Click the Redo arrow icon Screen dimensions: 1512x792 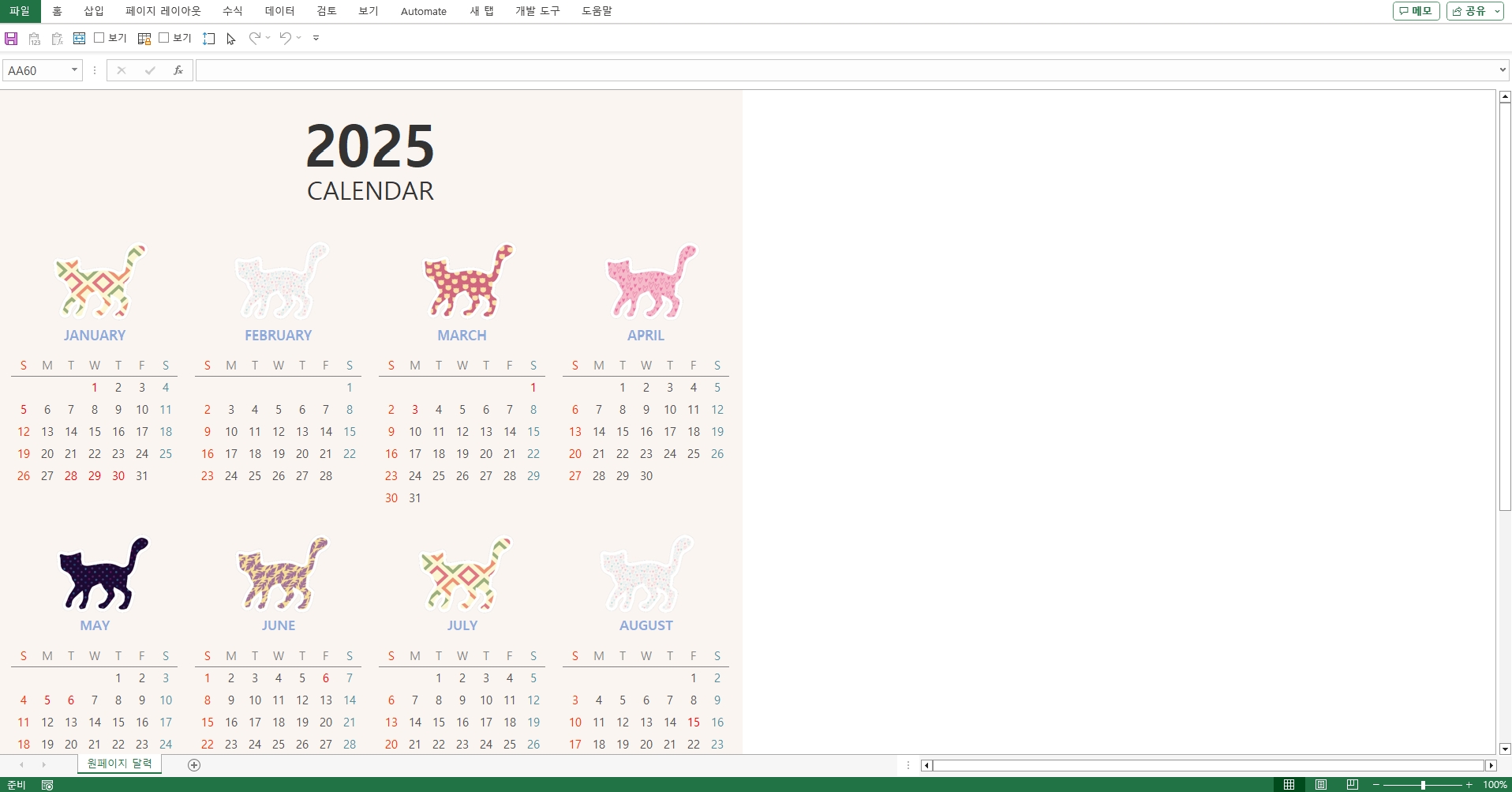(254, 38)
